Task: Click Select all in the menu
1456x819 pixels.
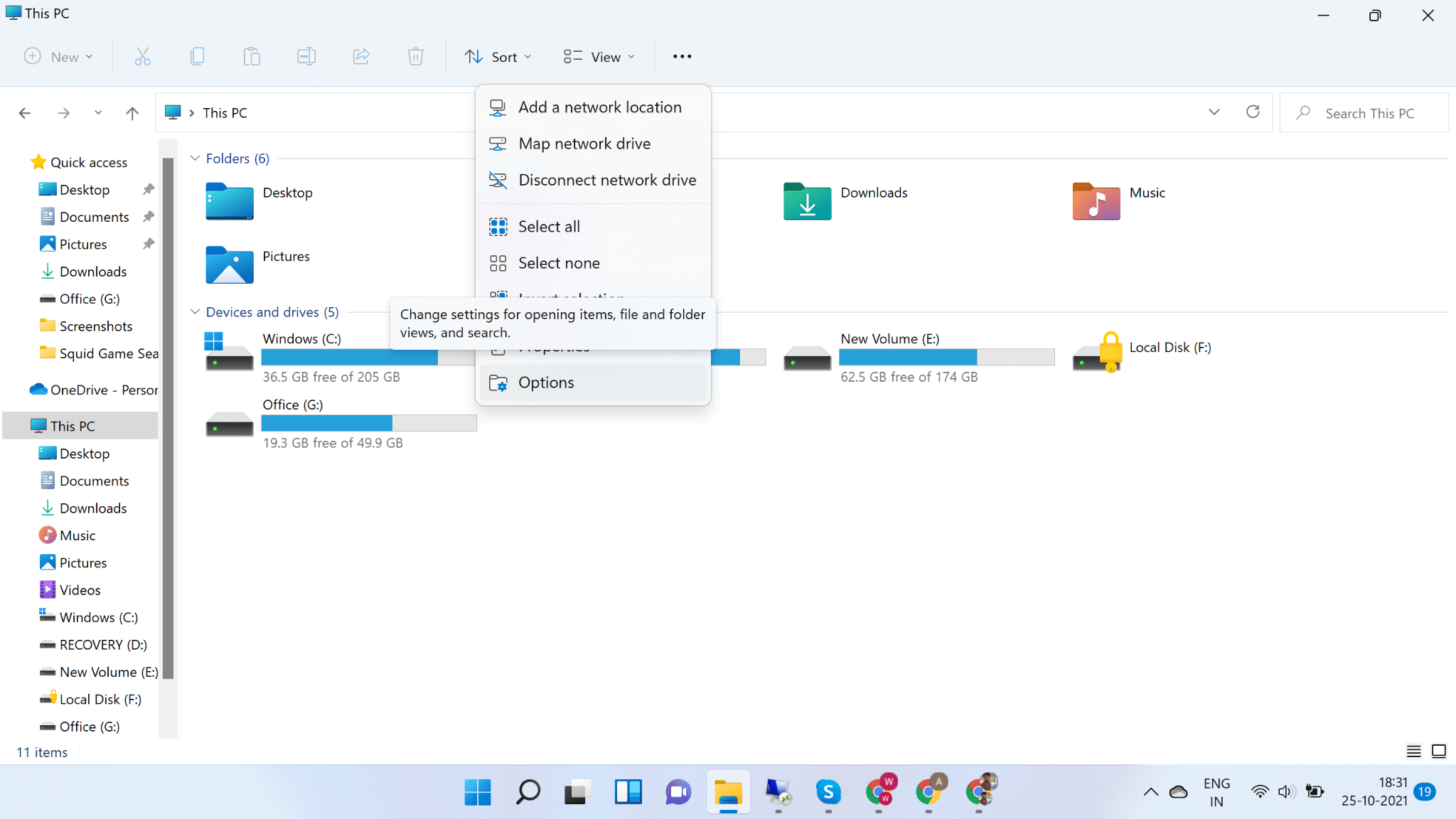Action: point(549,227)
